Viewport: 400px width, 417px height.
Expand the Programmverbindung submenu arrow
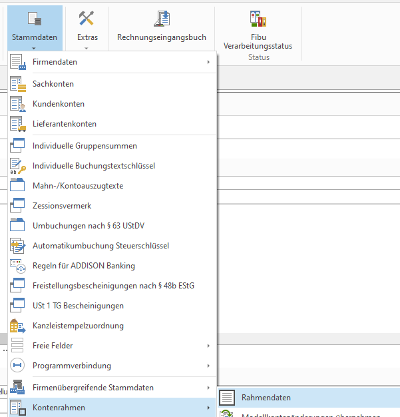coord(208,366)
